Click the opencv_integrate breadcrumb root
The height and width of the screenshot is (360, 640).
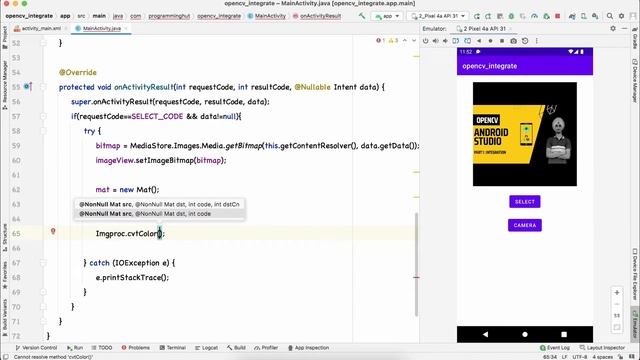(29, 16)
